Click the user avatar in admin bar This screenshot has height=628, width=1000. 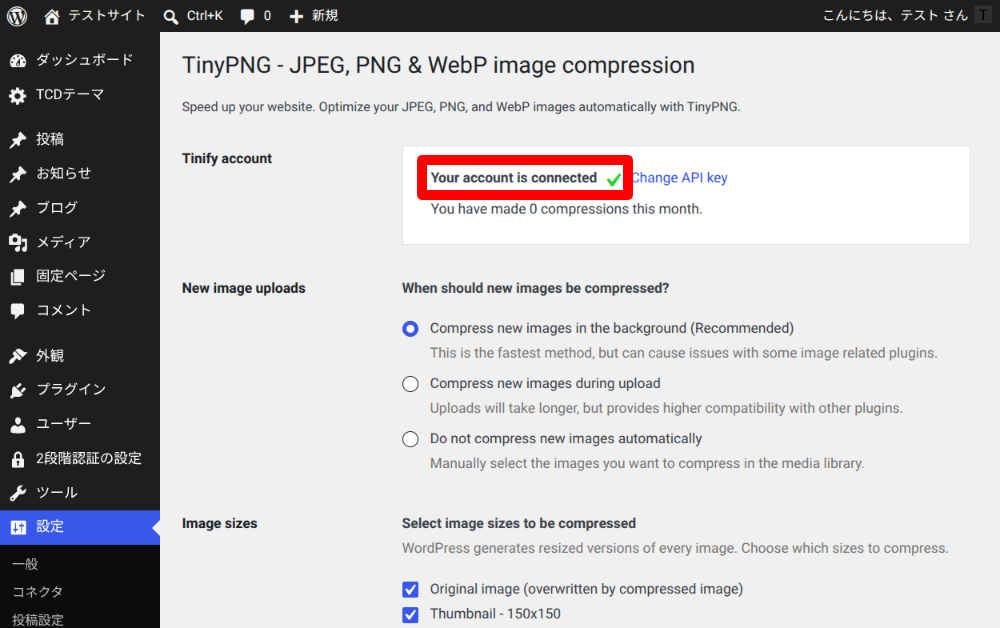coord(983,15)
